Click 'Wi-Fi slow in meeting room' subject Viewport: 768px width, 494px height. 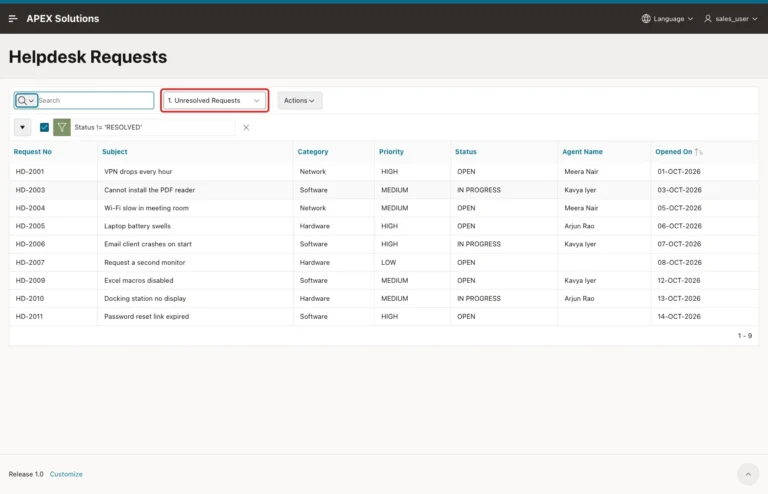(x=146, y=208)
